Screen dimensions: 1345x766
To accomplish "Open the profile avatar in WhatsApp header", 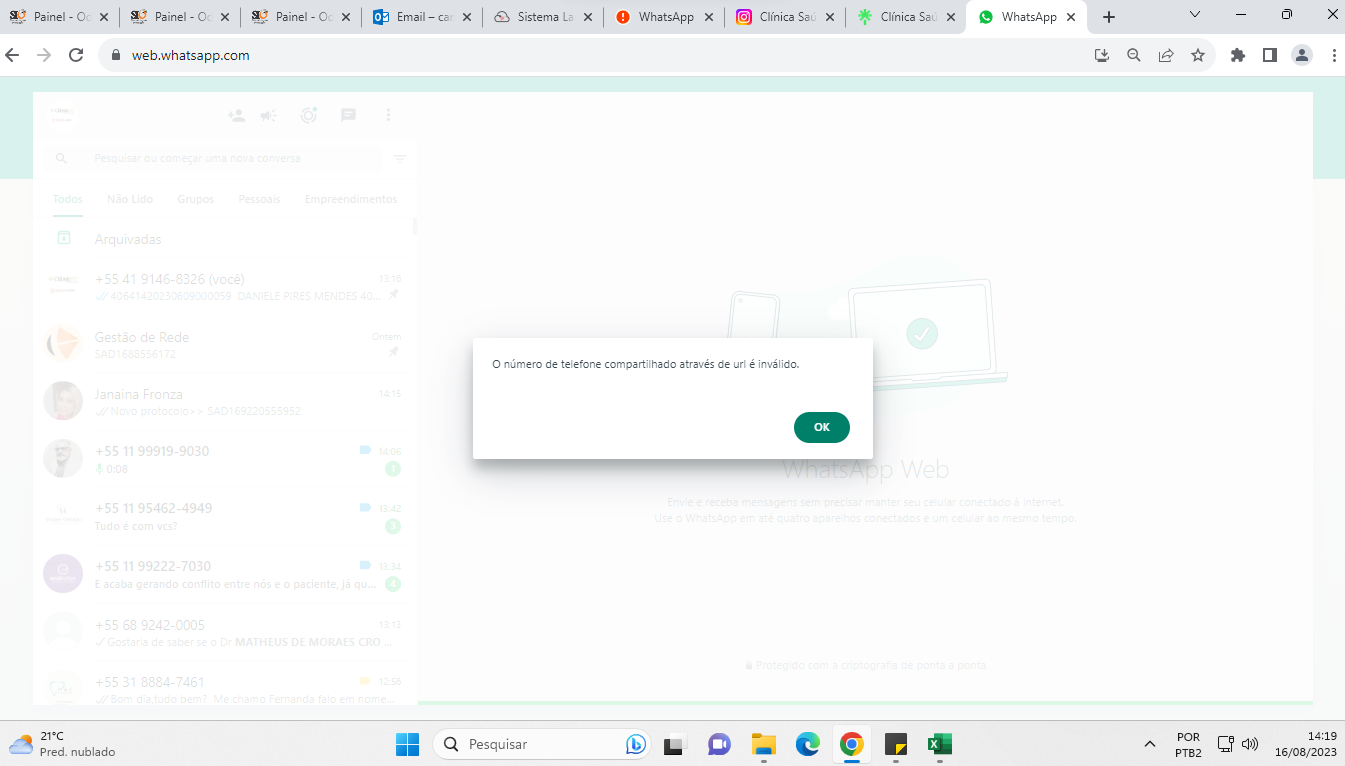I will click(63, 115).
